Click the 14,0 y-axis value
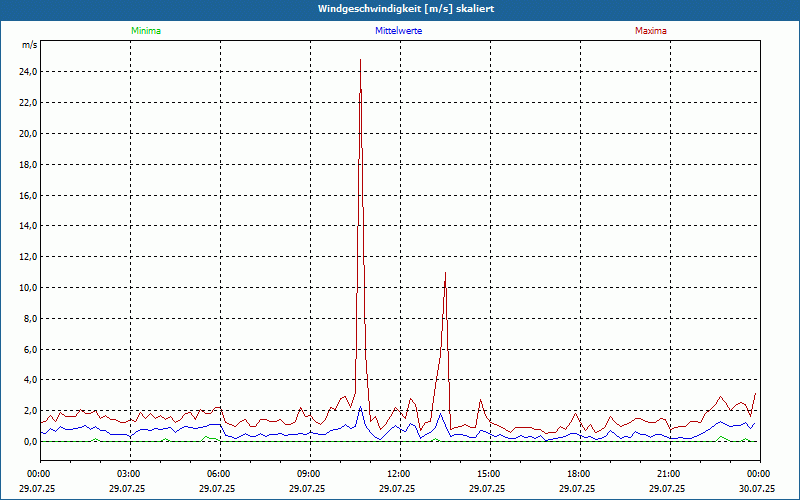This screenshot has height=500, width=800. (x=29, y=226)
